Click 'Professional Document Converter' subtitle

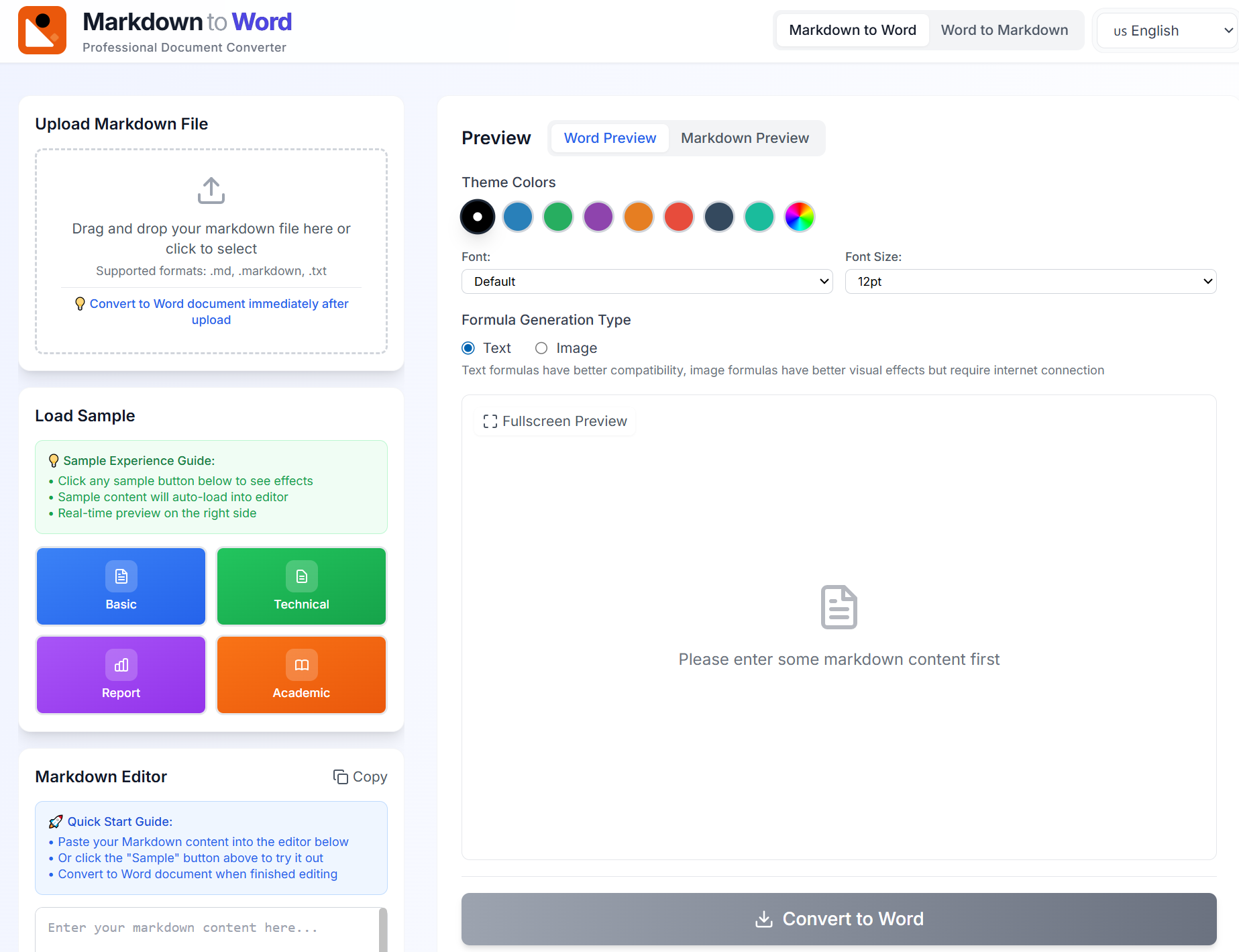coord(184,48)
